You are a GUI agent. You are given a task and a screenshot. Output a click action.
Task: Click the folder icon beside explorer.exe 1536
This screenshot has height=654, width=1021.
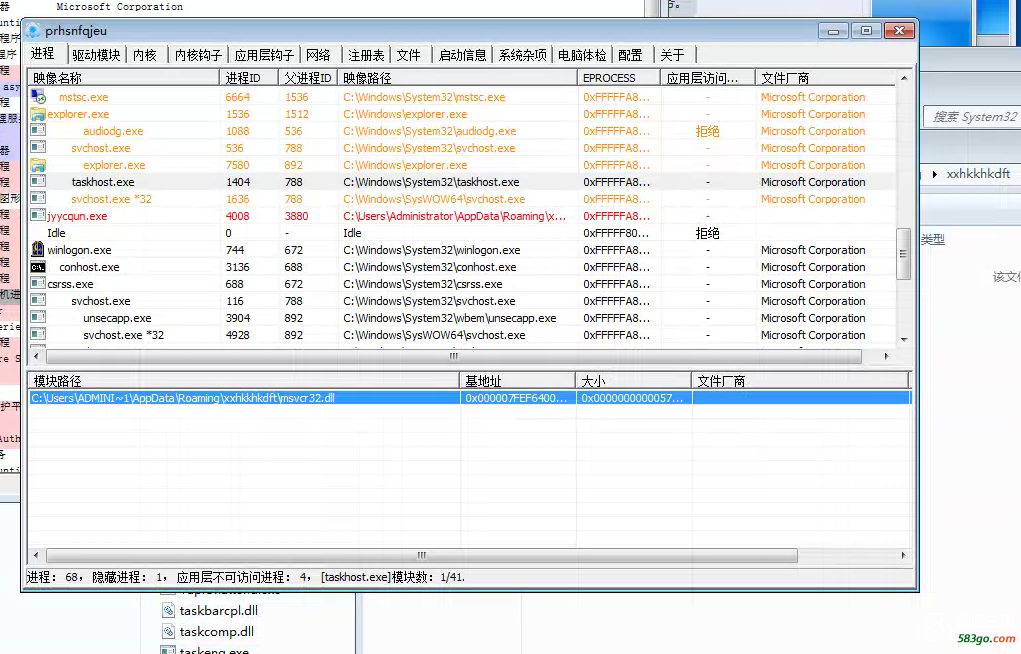tap(38, 114)
